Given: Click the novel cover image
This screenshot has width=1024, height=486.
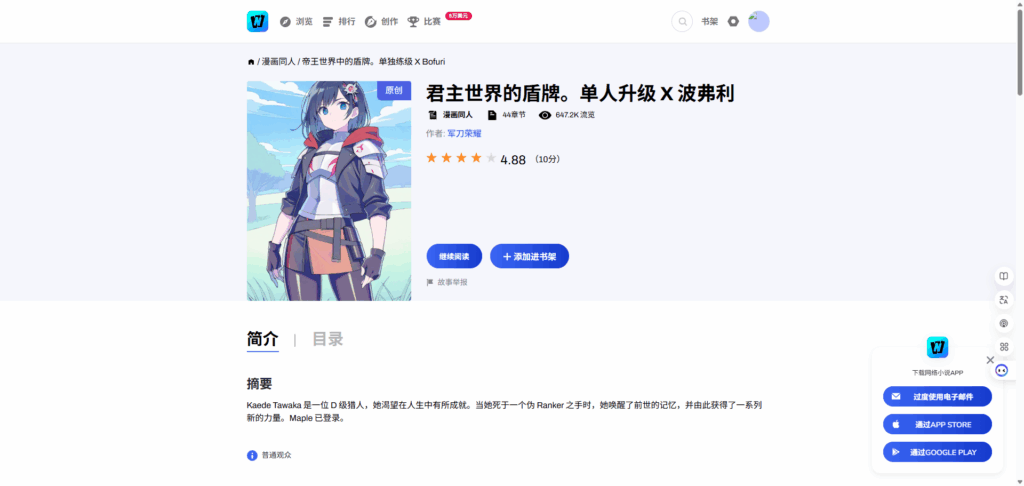Looking at the screenshot, I should 329,191.
